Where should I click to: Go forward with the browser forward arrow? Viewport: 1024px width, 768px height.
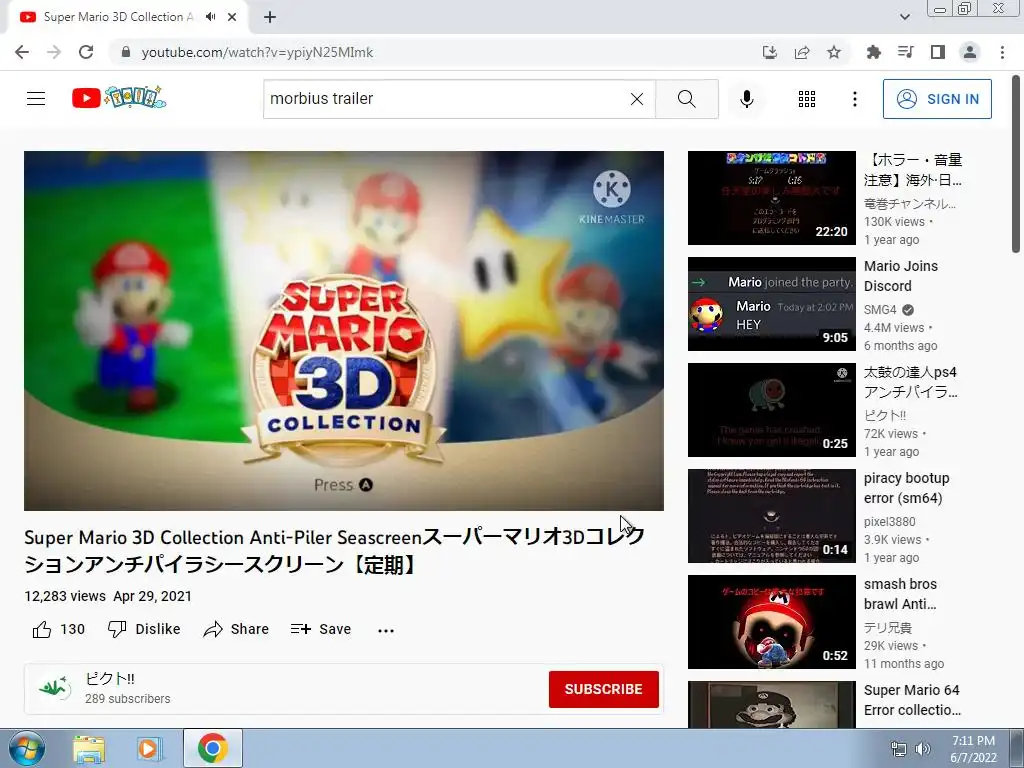coord(54,52)
